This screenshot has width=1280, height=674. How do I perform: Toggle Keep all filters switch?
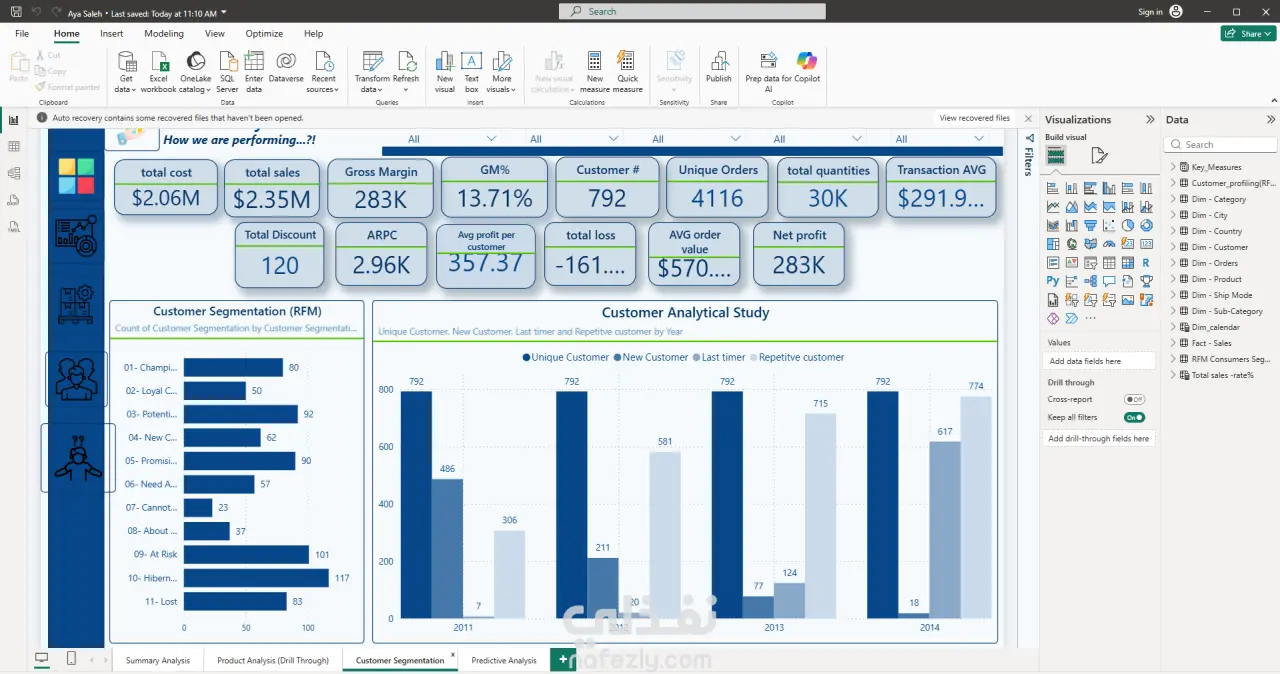click(x=1134, y=417)
